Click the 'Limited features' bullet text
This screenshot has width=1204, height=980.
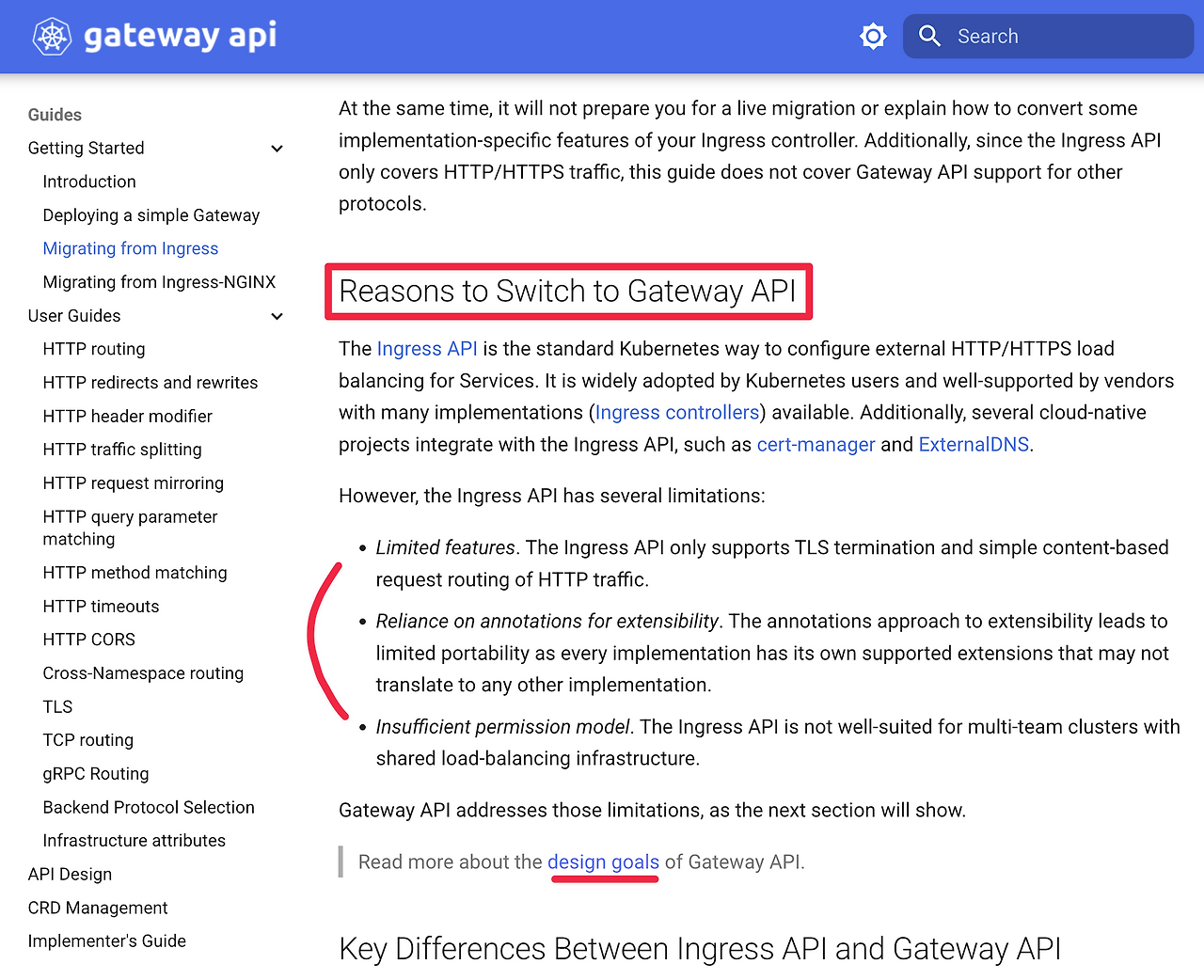[446, 547]
